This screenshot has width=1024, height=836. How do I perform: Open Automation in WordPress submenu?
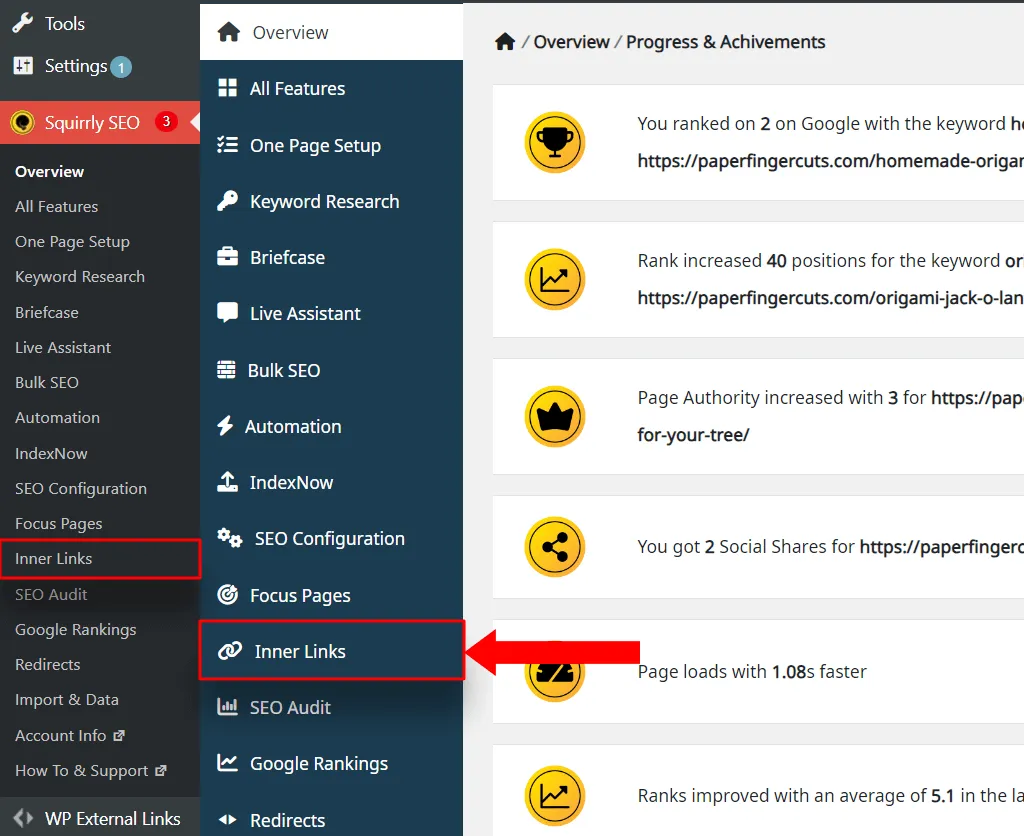(57, 417)
